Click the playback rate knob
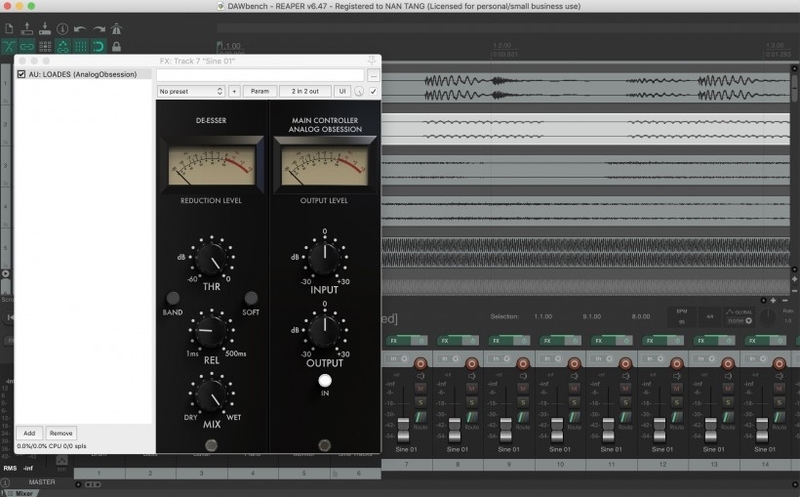800x497 pixels. pos(767,317)
